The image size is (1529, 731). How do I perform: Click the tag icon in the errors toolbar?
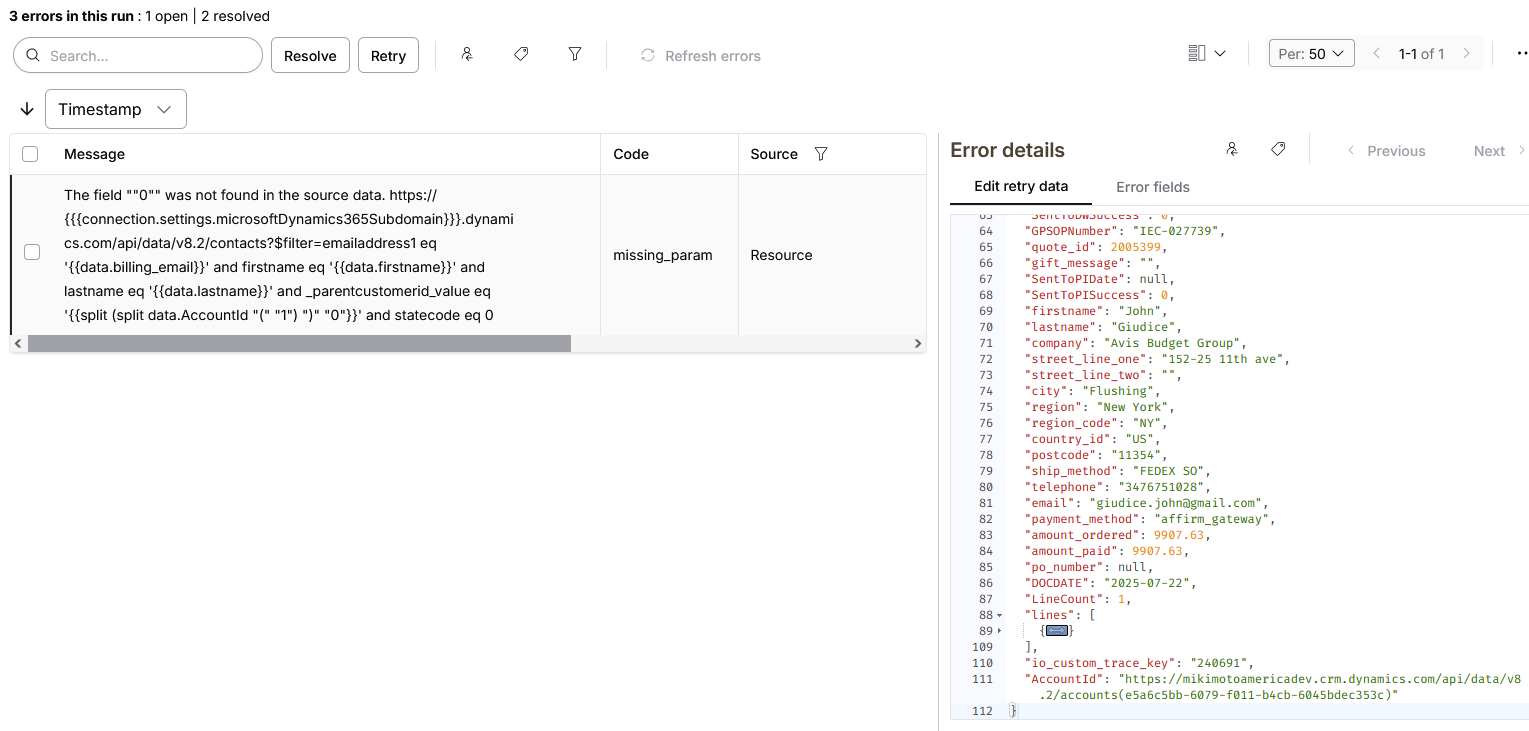pyautogui.click(x=521, y=55)
